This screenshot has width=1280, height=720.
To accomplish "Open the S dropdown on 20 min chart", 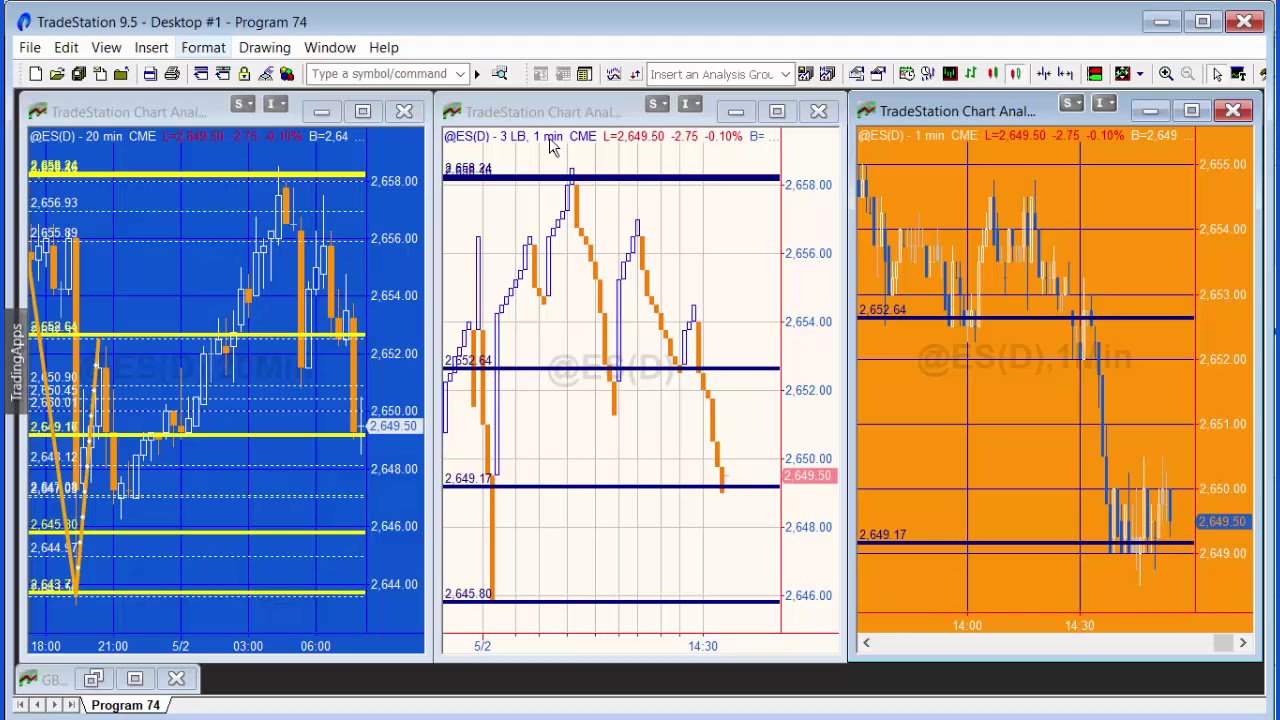I will 242,104.
